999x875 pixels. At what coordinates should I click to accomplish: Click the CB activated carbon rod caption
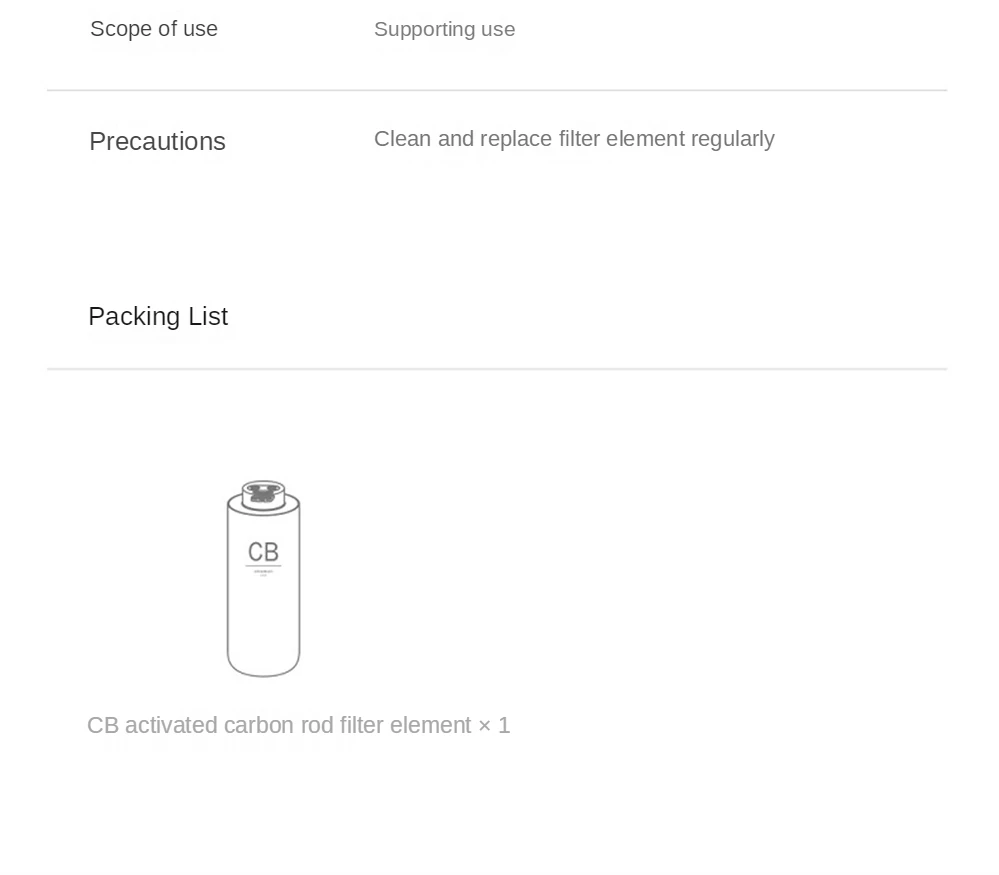click(298, 725)
